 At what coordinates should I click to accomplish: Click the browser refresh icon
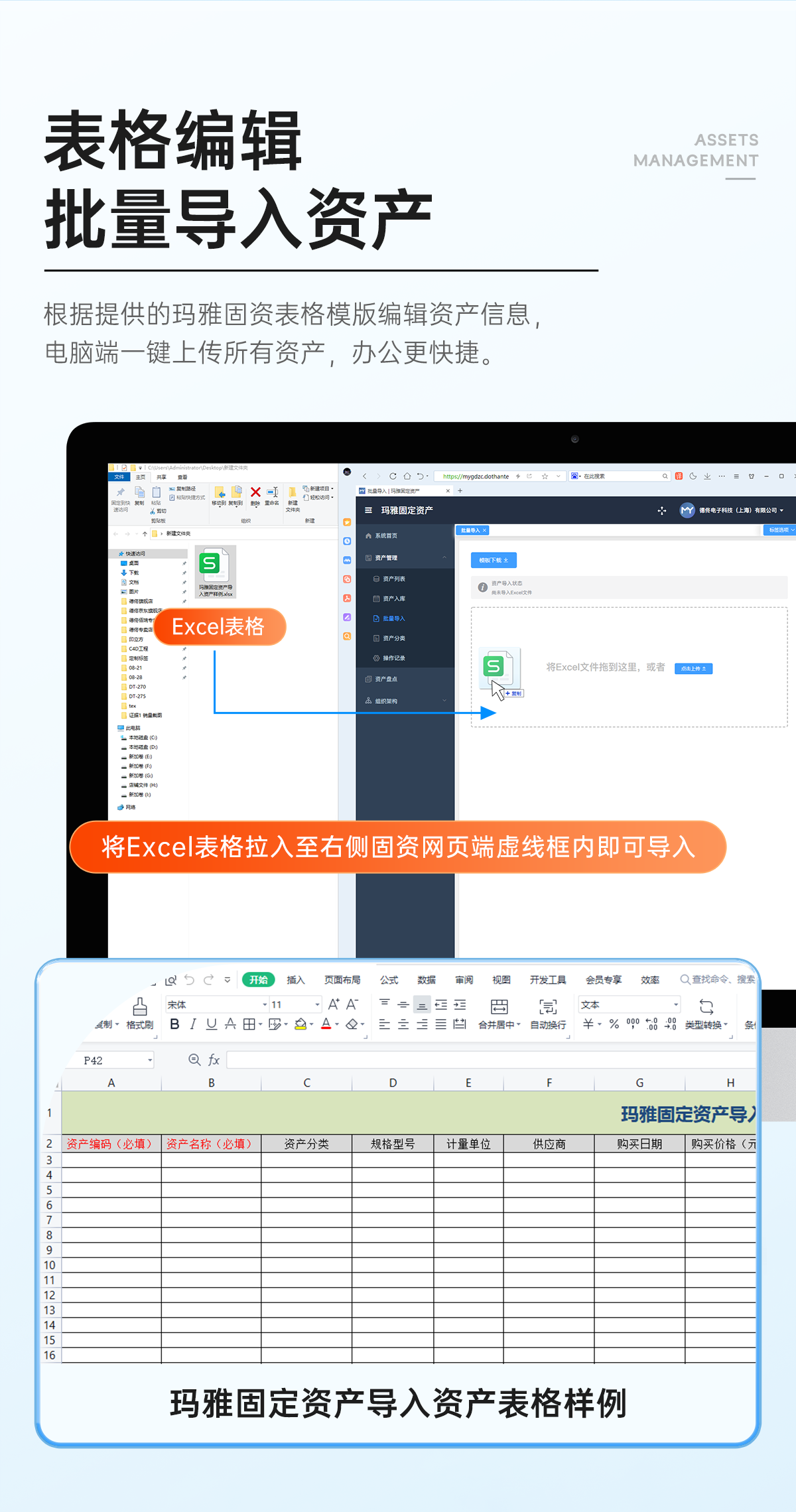coord(393,476)
